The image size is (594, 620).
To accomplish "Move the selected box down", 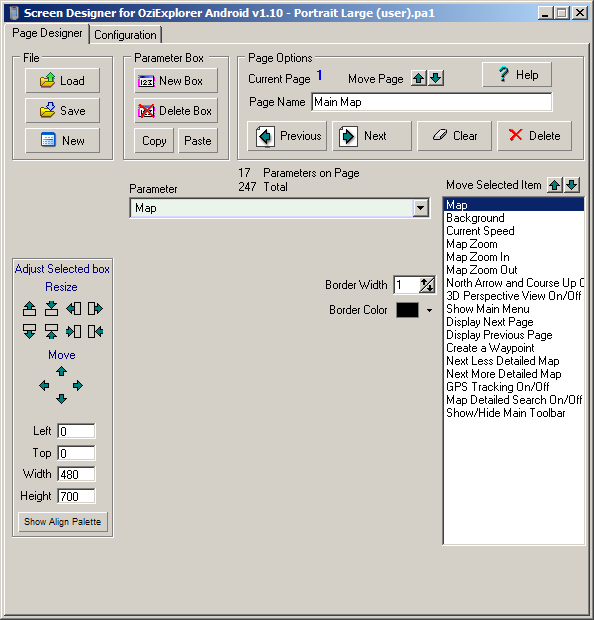I will [61, 399].
